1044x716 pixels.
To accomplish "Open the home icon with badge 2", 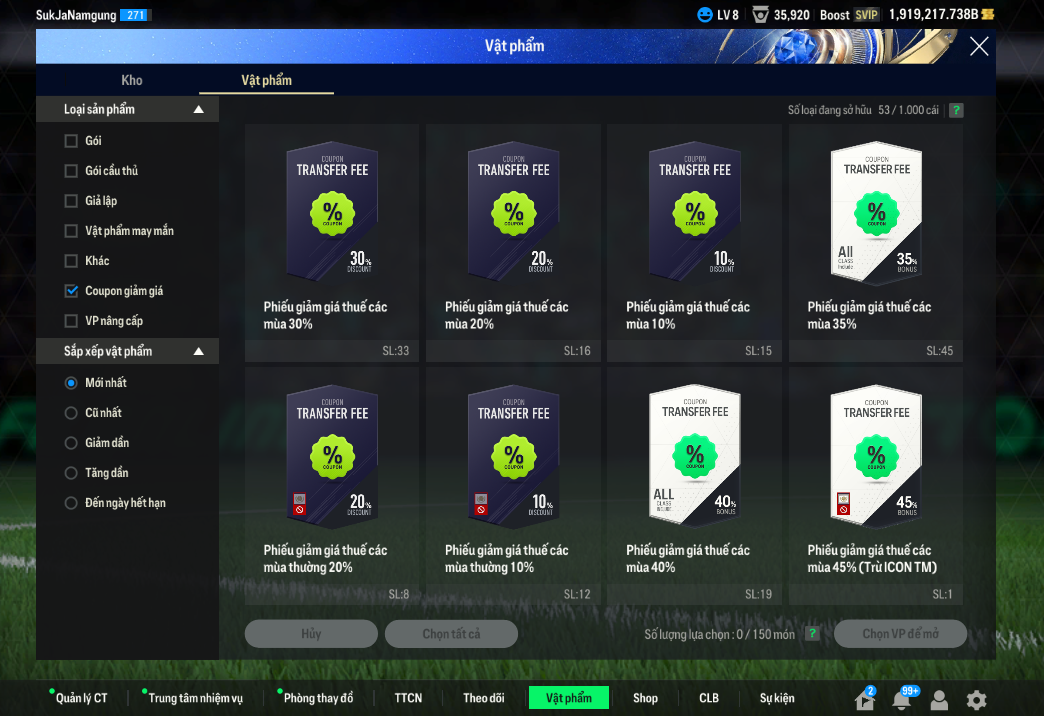I will click(863, 700).
